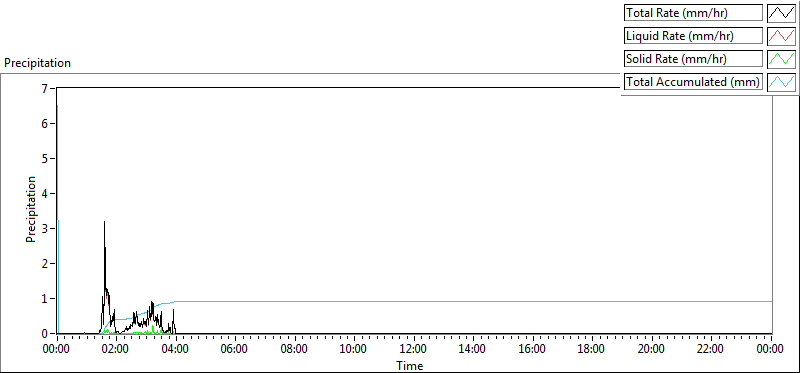Click the Total Accumulated blue line swatch icon

pos(782,82)
